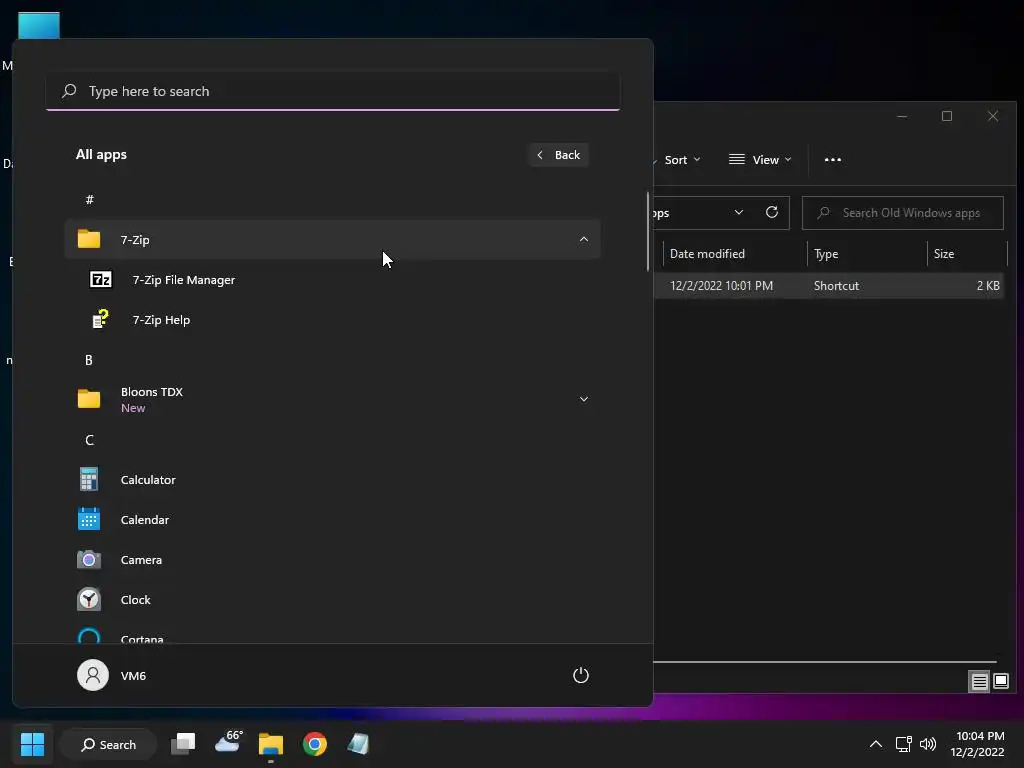Image resolution: width=1024 pixels, height=768 pixels.
Task: Collapse the 7-Zip folder
Action: tap(584, 240)
